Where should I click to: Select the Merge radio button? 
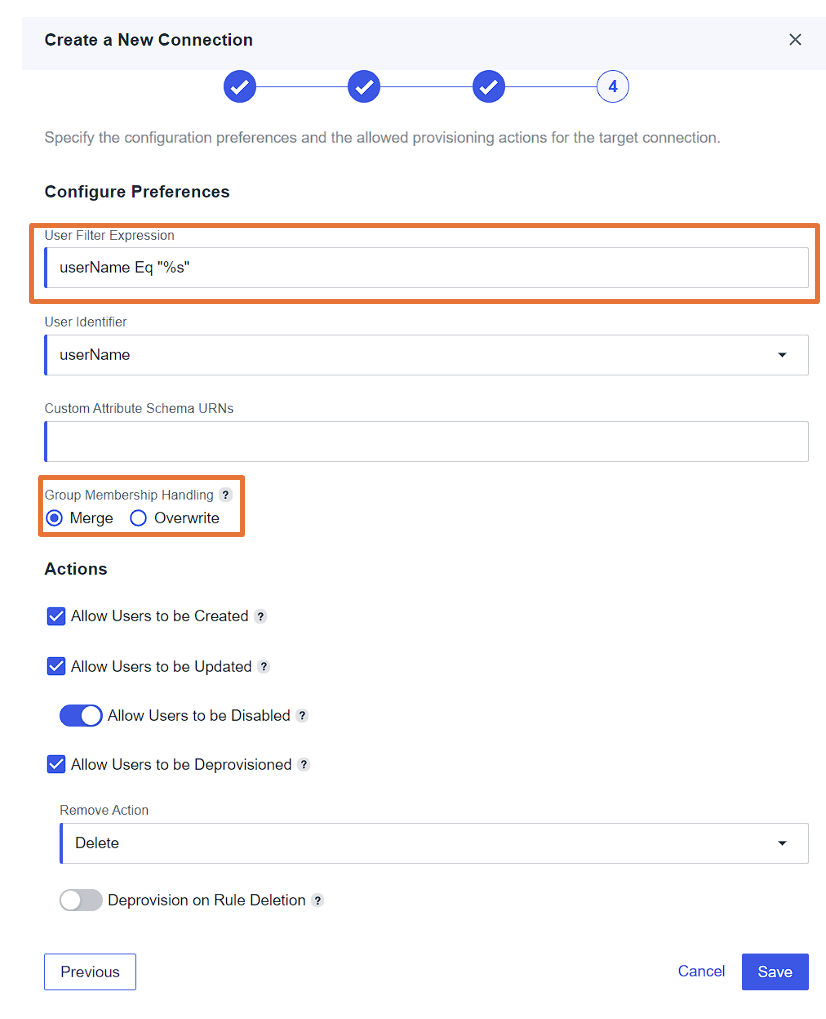[x=55, y=518]
